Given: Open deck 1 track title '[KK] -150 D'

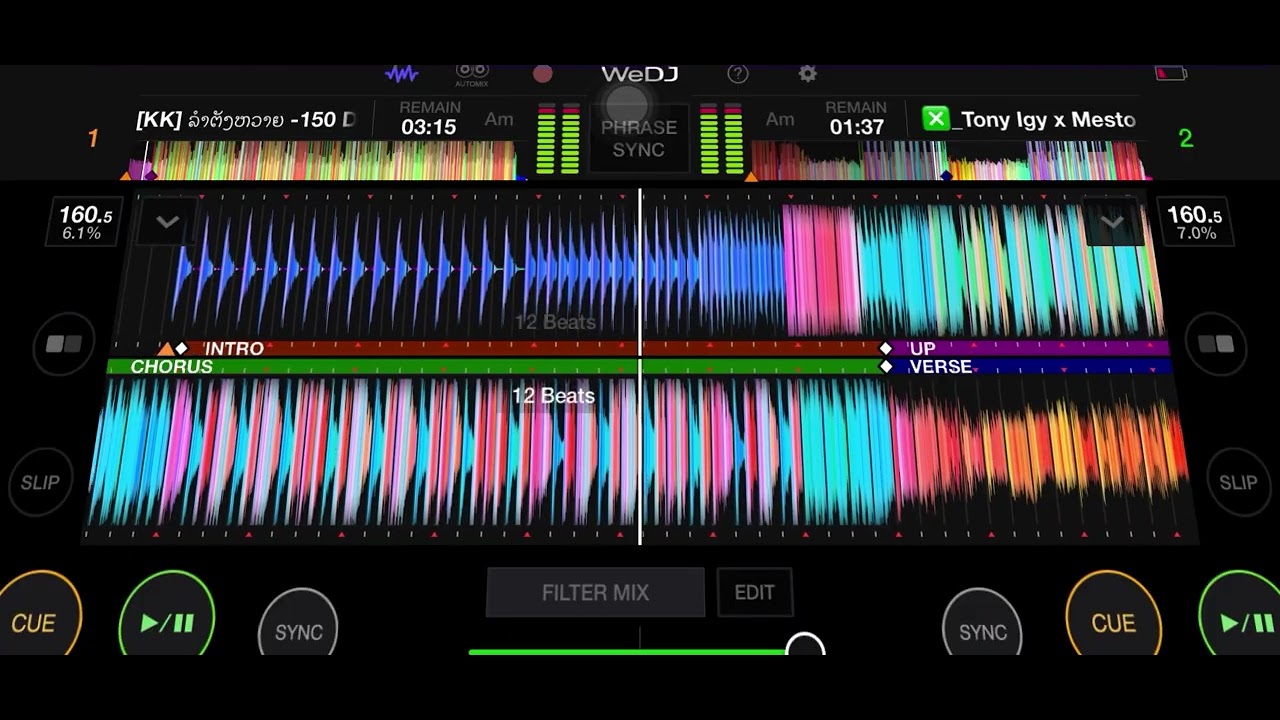Looking at the screenshot, I should (x=246, y=120).
